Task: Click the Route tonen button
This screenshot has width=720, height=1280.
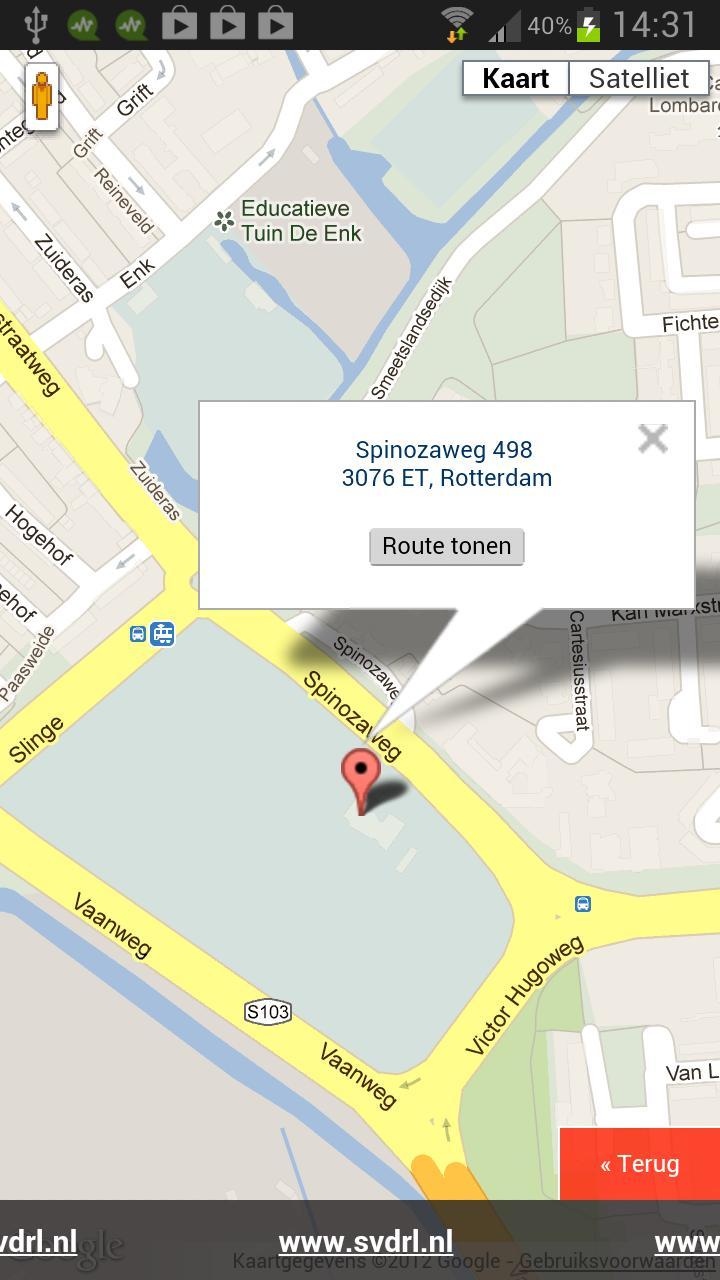Action: click(x=447, y=546)
